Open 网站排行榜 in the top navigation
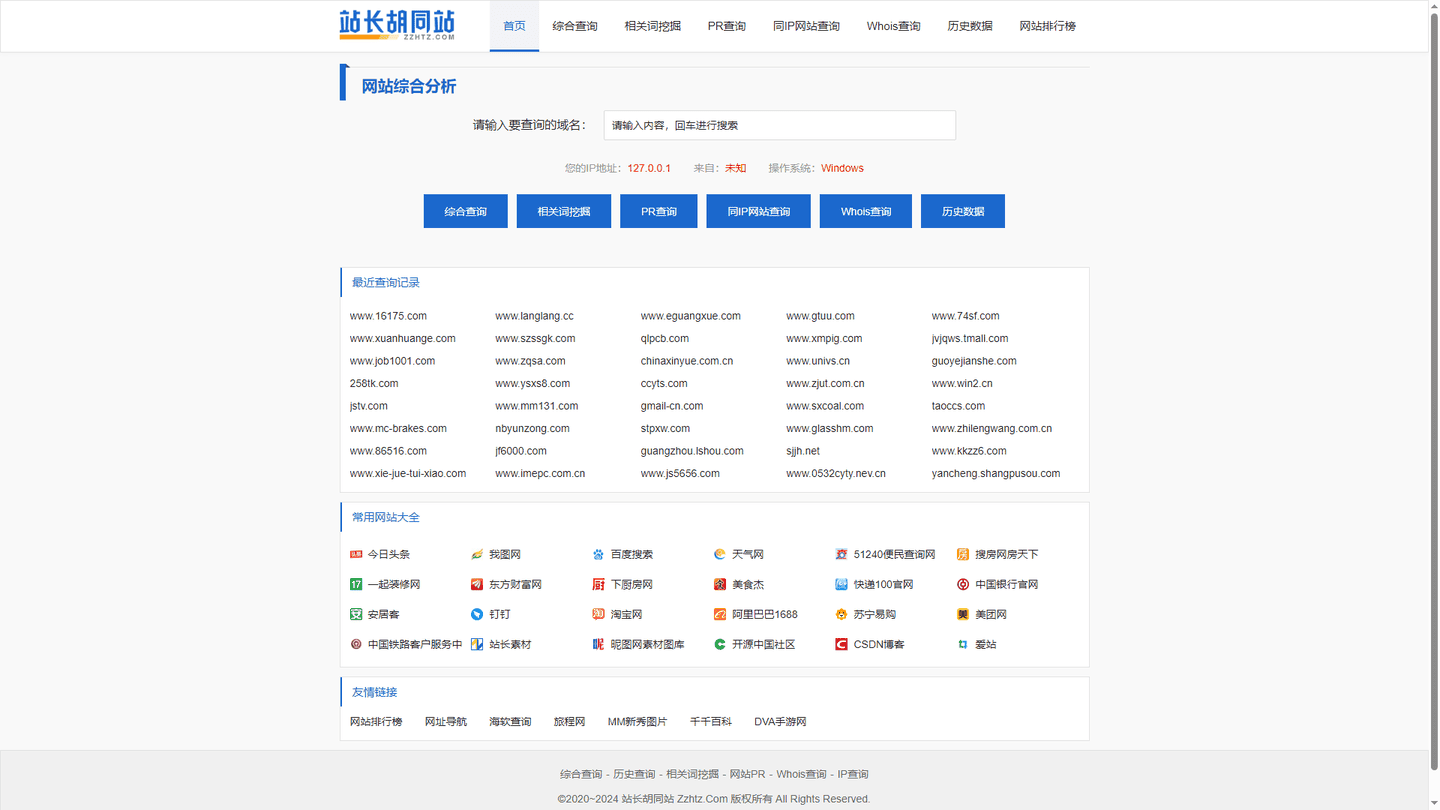 click(1048, 26)
